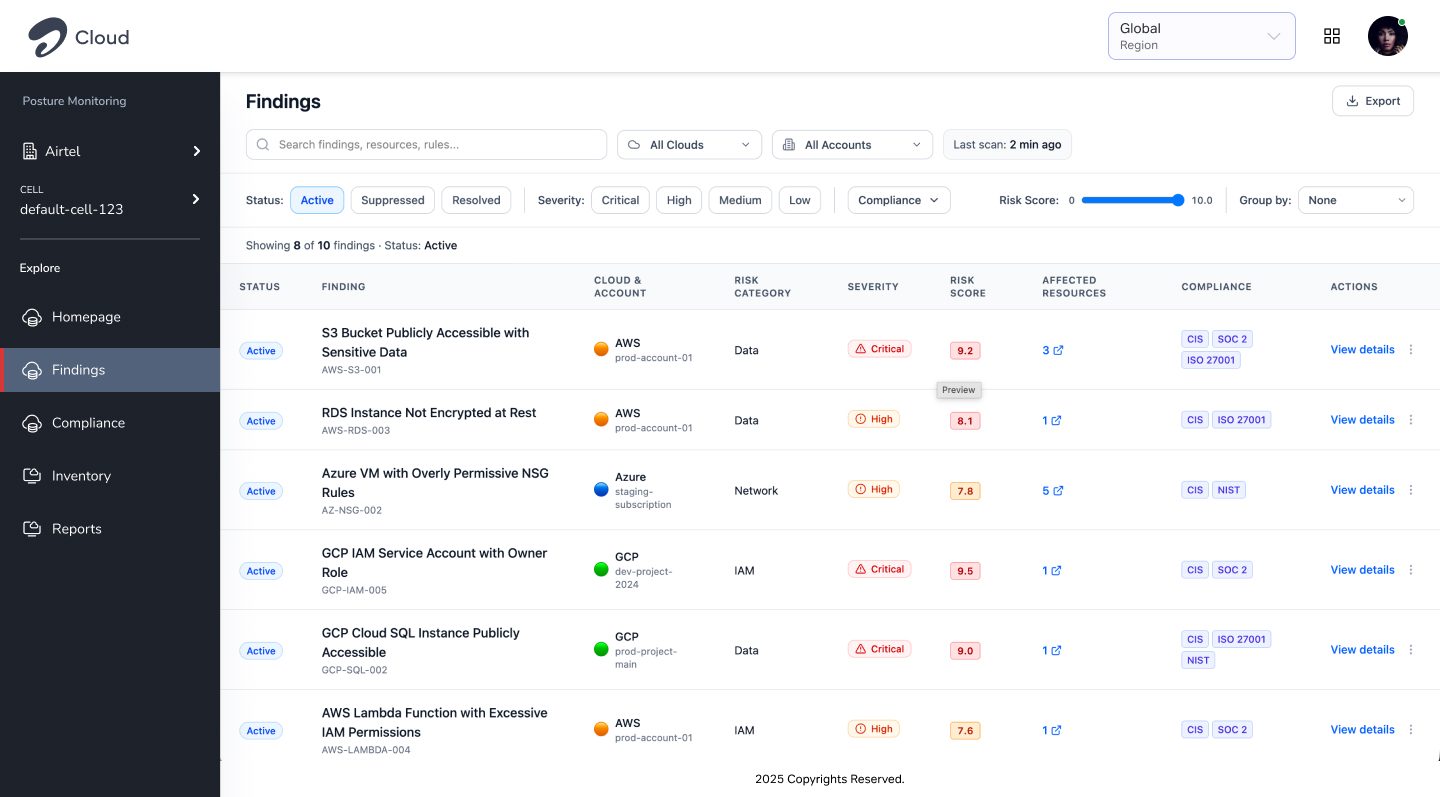Click the Homepage sidebar icon
Image resolution: width=1440 pixels, height=797 pixels.
pos(32,317)
